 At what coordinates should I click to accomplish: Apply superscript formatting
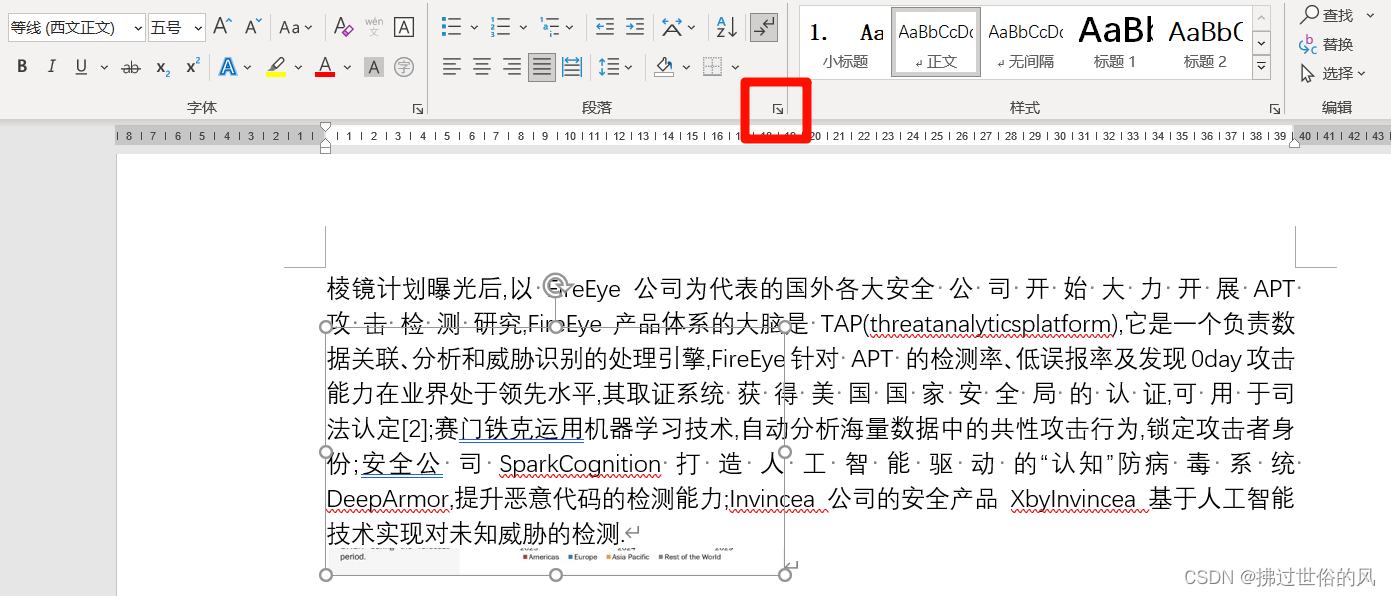pyautogui.click(x=193, y=68)
